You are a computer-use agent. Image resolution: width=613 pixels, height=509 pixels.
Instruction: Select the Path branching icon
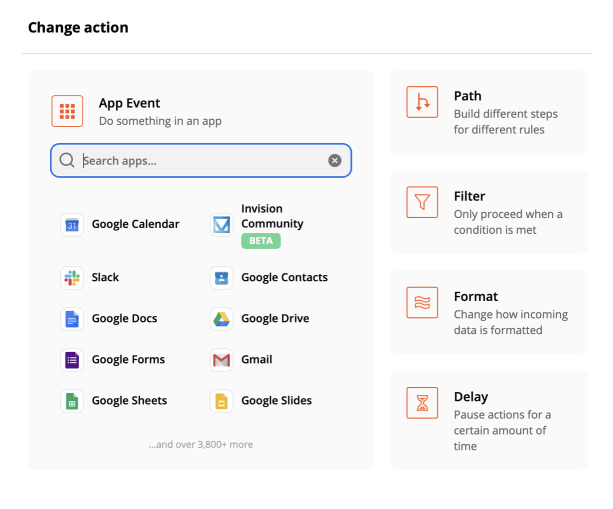[x=422, y=102]
